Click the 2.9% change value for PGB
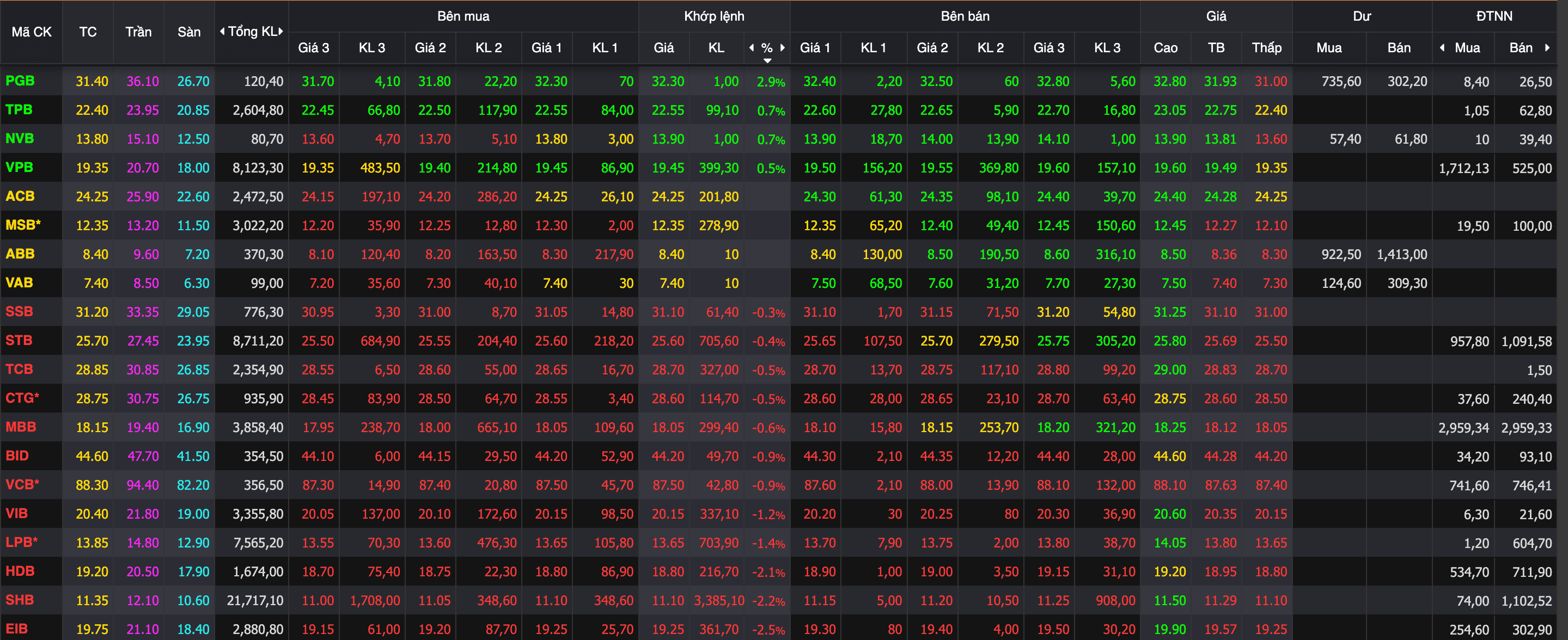This screenshot has height=640, width=1568. pos(771,82)
